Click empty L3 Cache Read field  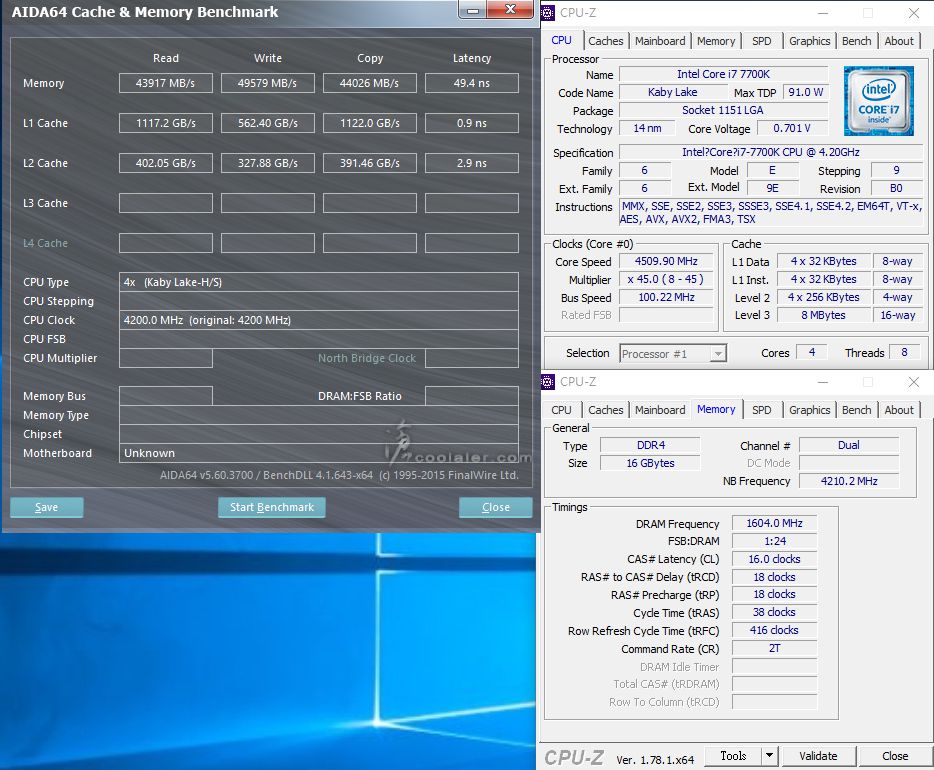pyautogui.click(x=166, y=203)
